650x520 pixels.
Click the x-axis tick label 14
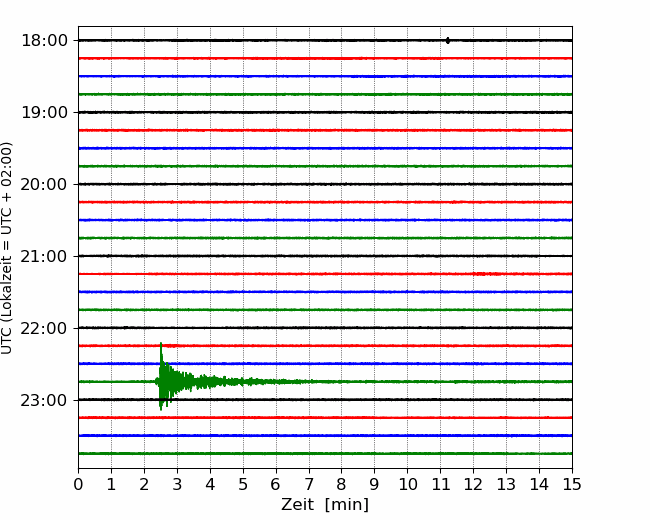pos(539,484)
